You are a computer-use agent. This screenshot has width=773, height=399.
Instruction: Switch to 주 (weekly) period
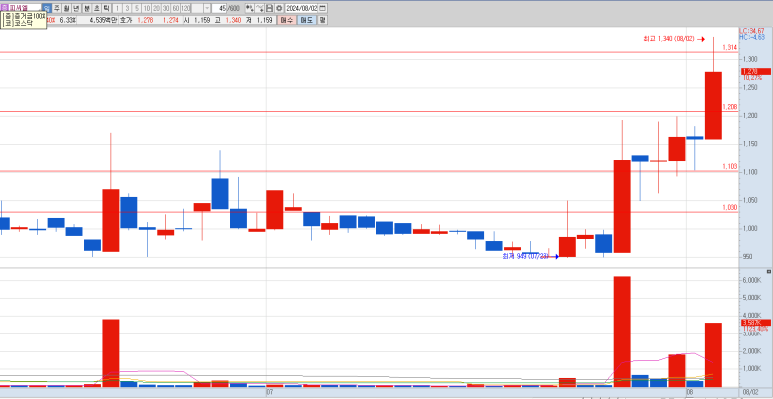click(57, 8)
